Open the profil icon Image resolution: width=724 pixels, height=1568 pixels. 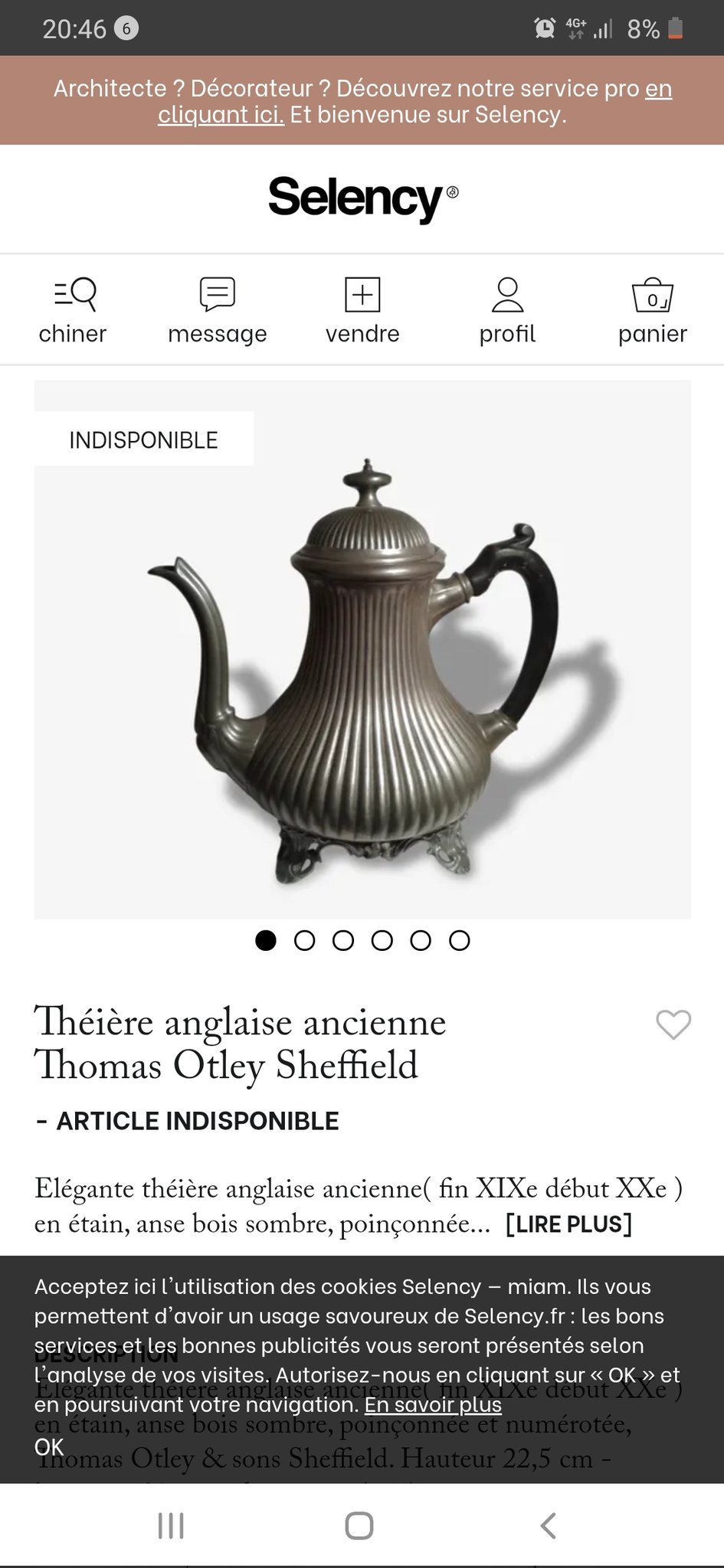tap(507, 294)
